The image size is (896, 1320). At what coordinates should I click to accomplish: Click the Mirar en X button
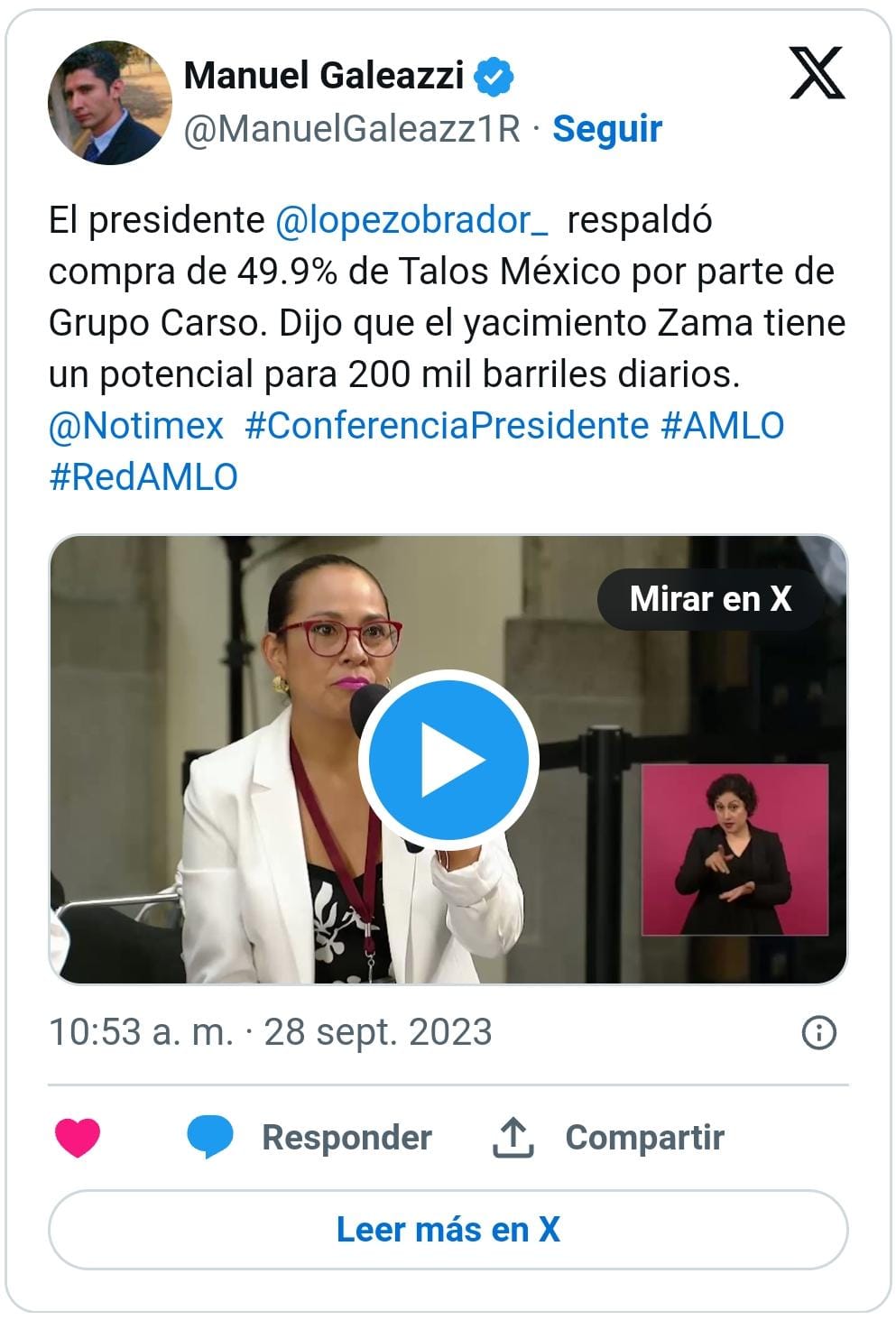point(710,598)
